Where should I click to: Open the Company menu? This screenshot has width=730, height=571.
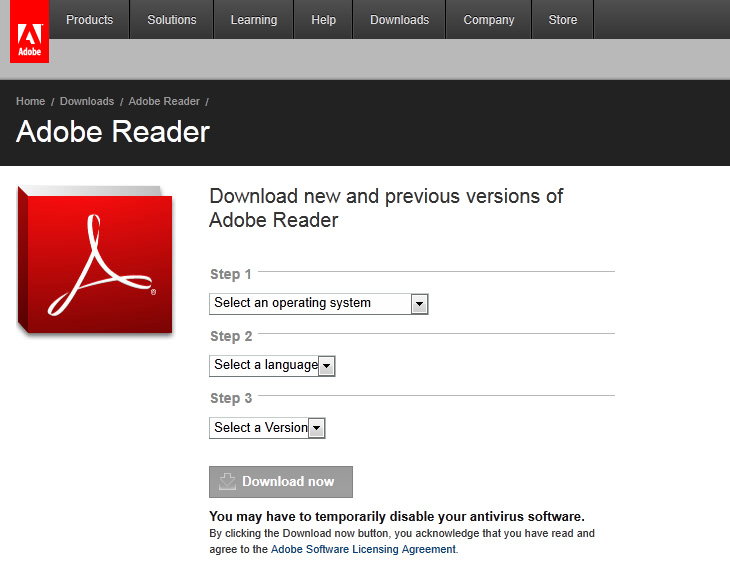[489, 20]
